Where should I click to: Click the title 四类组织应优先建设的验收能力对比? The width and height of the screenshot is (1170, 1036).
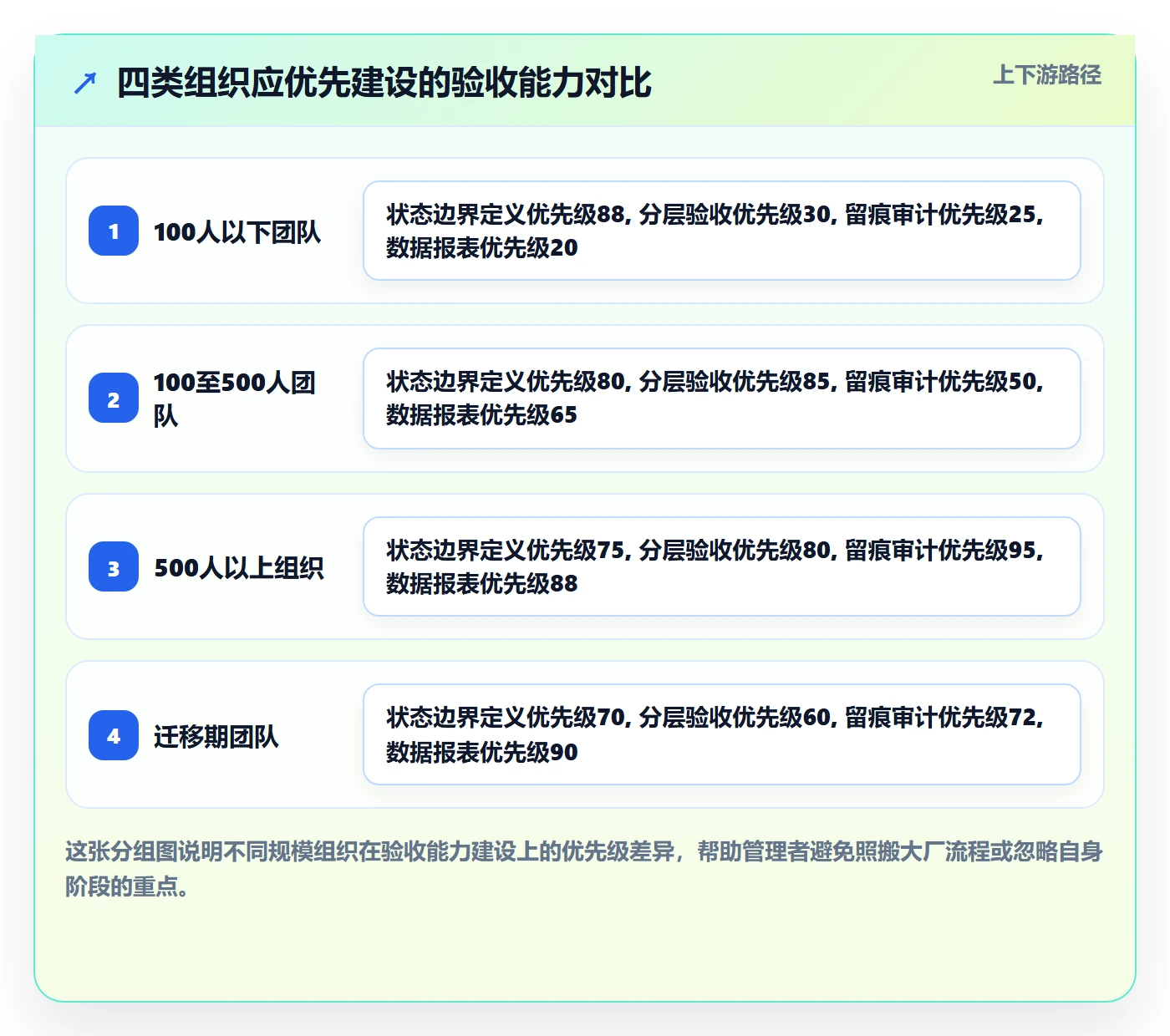click(384, 83)
